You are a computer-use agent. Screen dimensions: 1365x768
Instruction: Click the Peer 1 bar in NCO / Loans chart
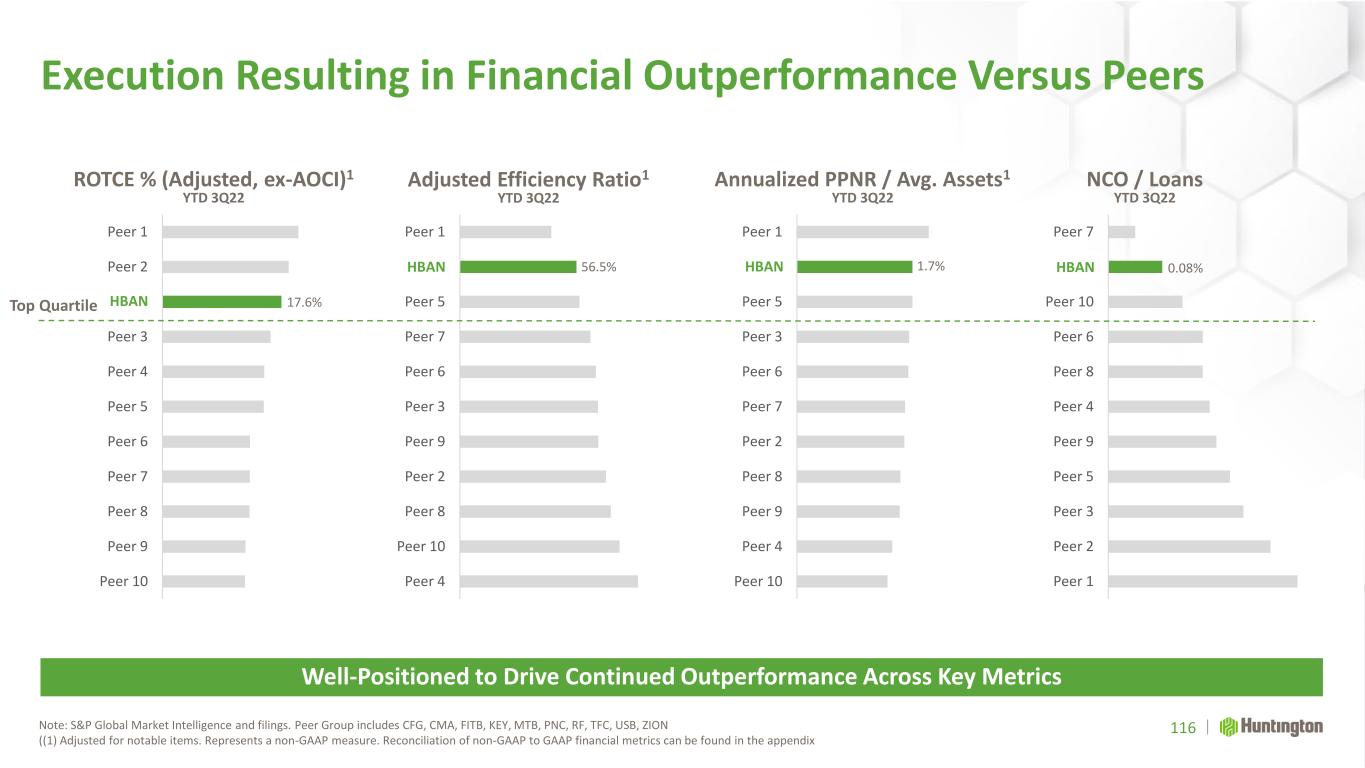coord(1203,581)
